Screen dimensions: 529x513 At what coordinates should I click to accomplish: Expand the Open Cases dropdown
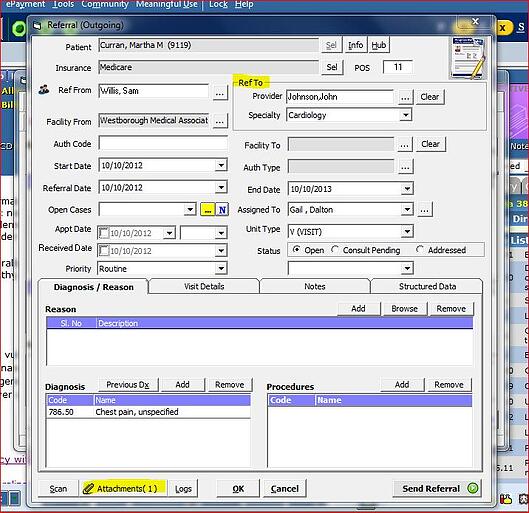coord(190,209)
